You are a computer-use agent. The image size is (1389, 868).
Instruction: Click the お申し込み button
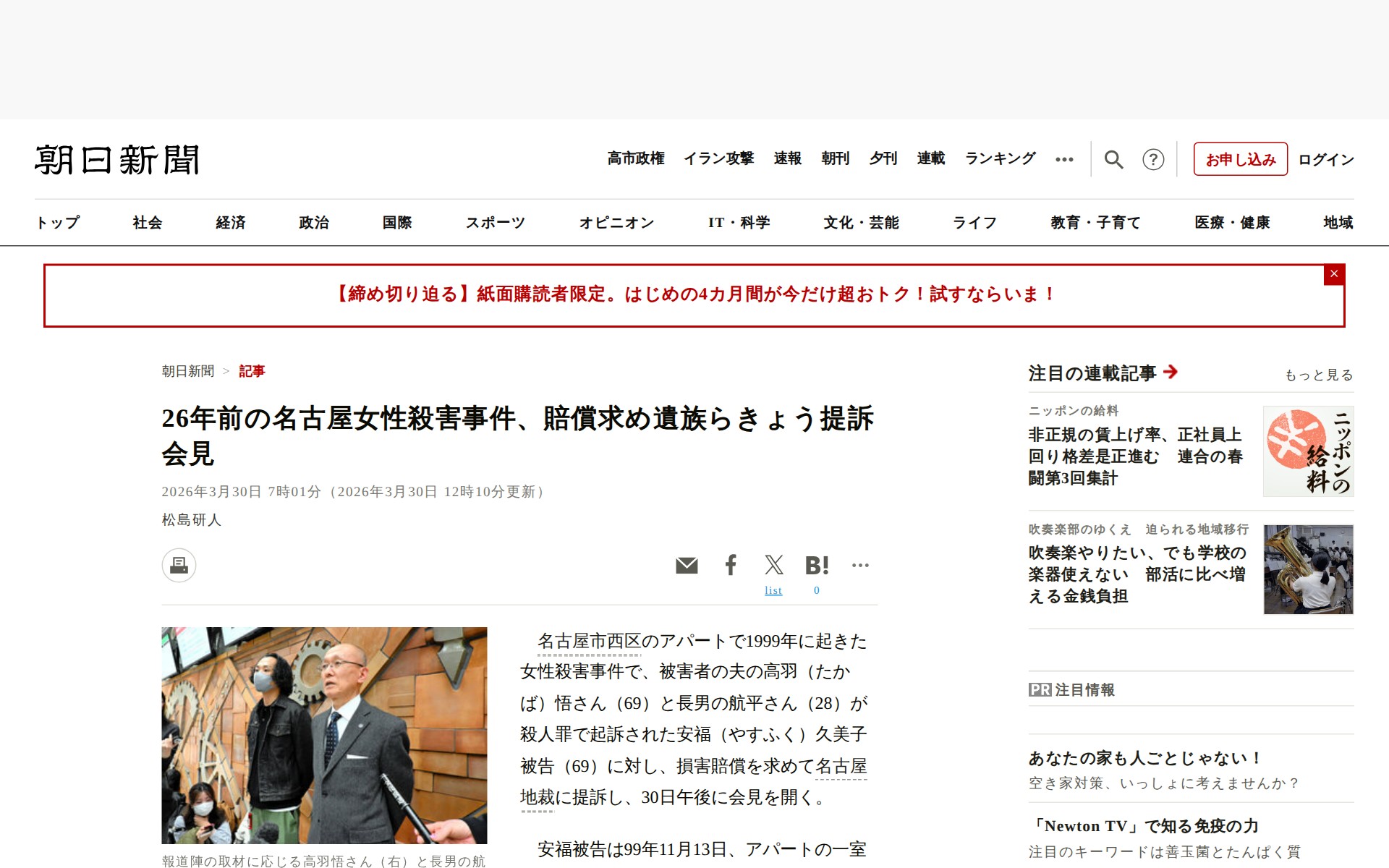[1240, 159]
